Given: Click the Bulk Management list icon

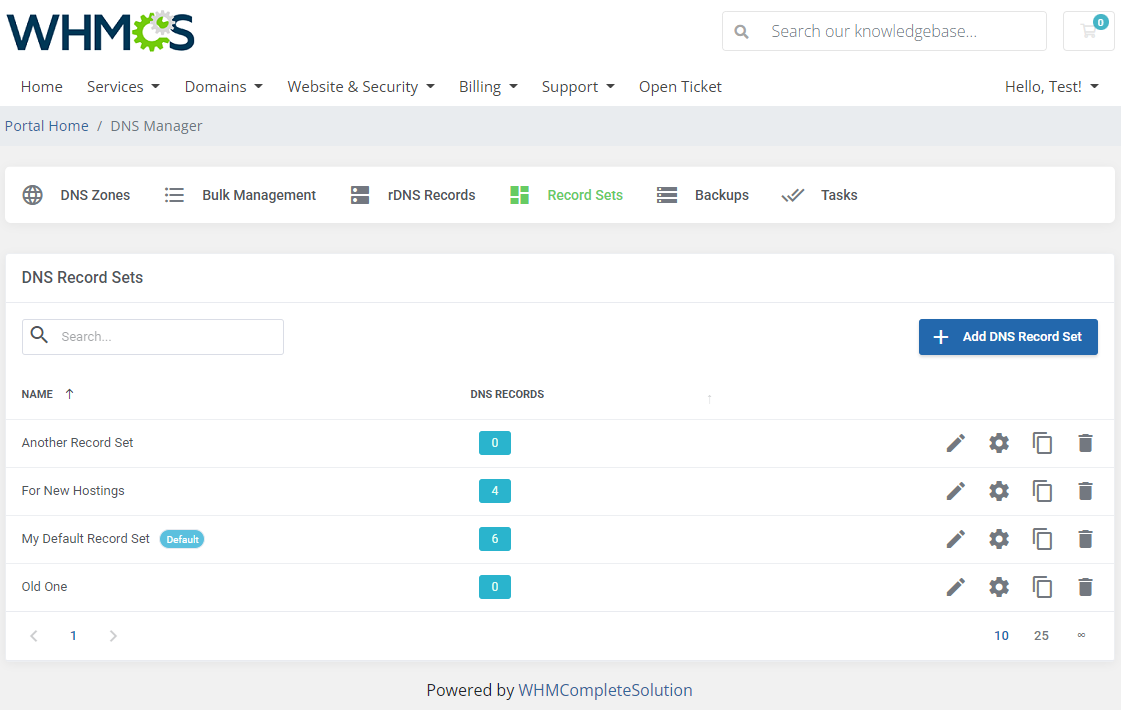Looking at the screenshot, I should click(x=174, y=195).
